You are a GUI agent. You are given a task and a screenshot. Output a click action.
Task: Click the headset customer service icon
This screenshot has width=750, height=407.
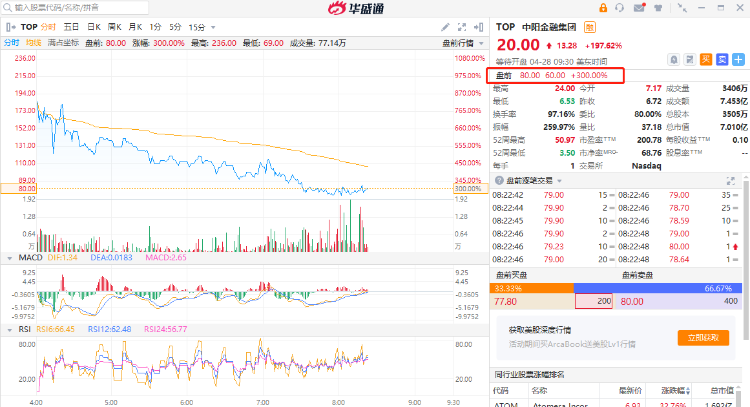(619, 8)
